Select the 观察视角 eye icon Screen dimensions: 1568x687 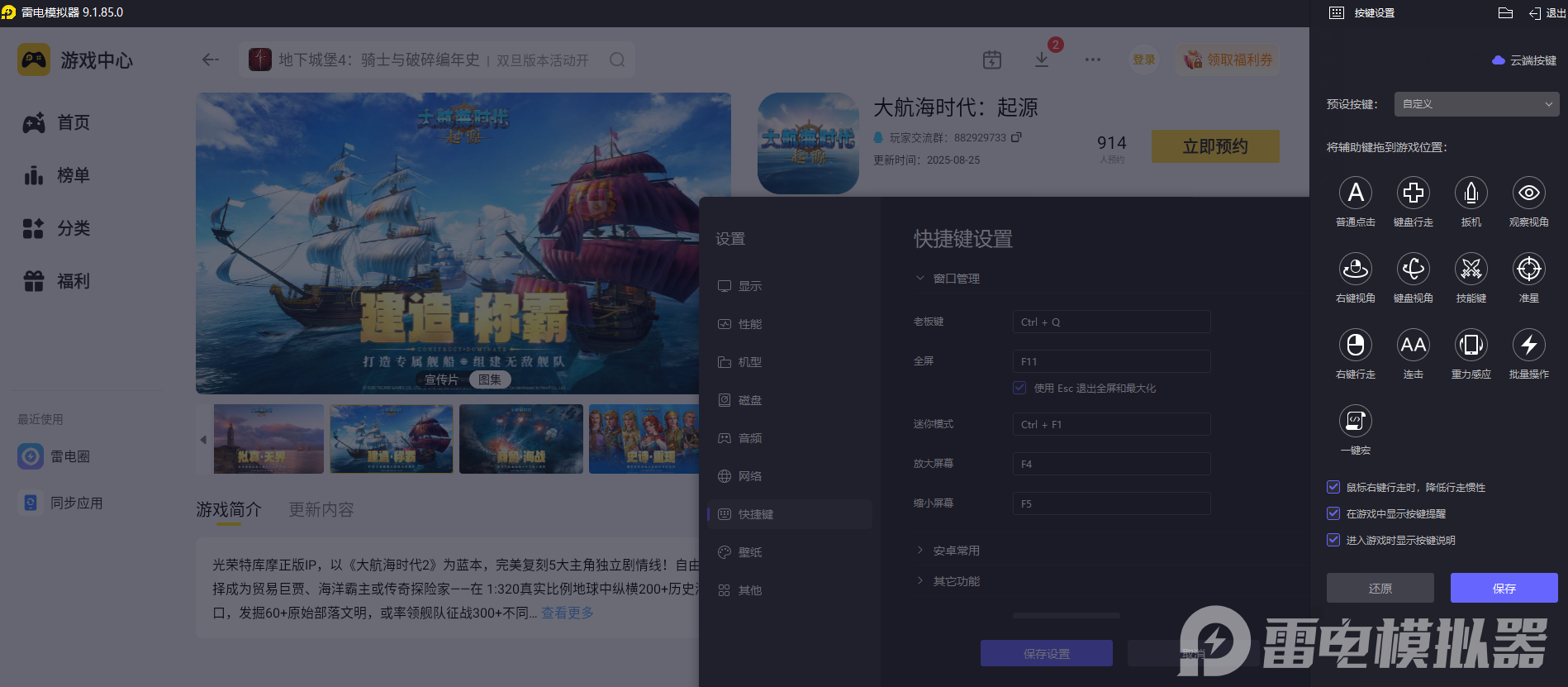click(x=1528, y=193)
